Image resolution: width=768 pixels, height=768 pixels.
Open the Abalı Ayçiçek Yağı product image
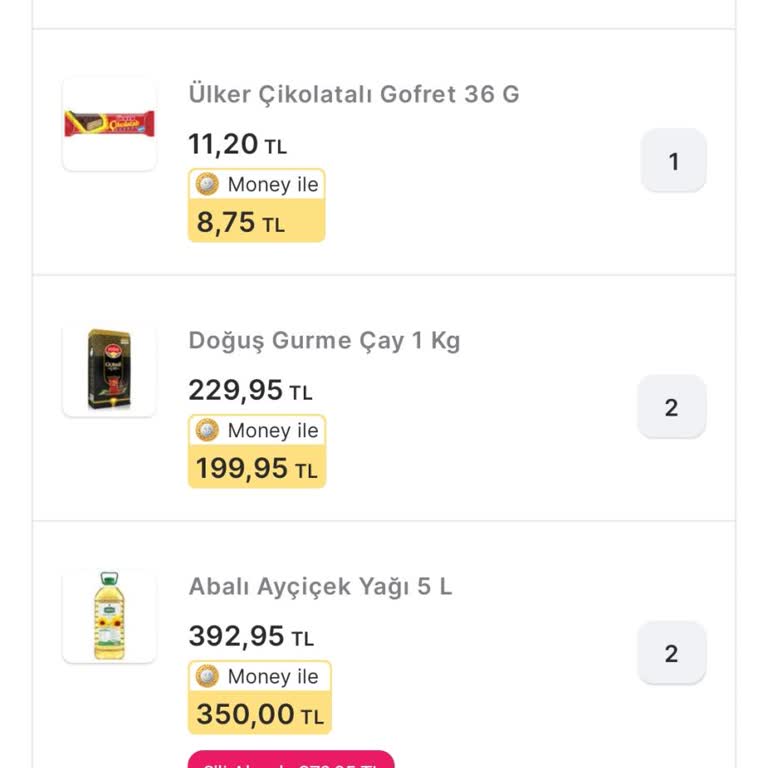pyautogui.click(x=109, y=616)
